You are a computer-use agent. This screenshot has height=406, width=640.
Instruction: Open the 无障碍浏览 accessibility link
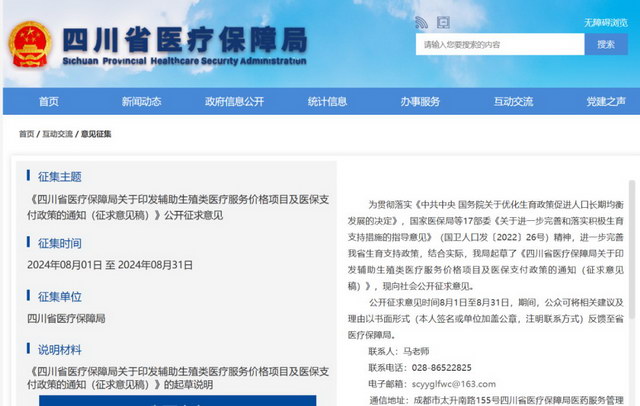point(606,22)
